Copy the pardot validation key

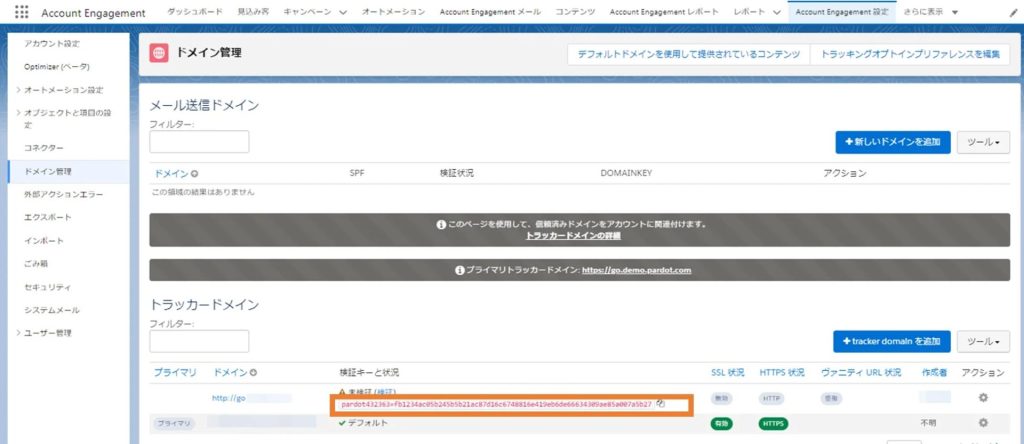[660, 404]
